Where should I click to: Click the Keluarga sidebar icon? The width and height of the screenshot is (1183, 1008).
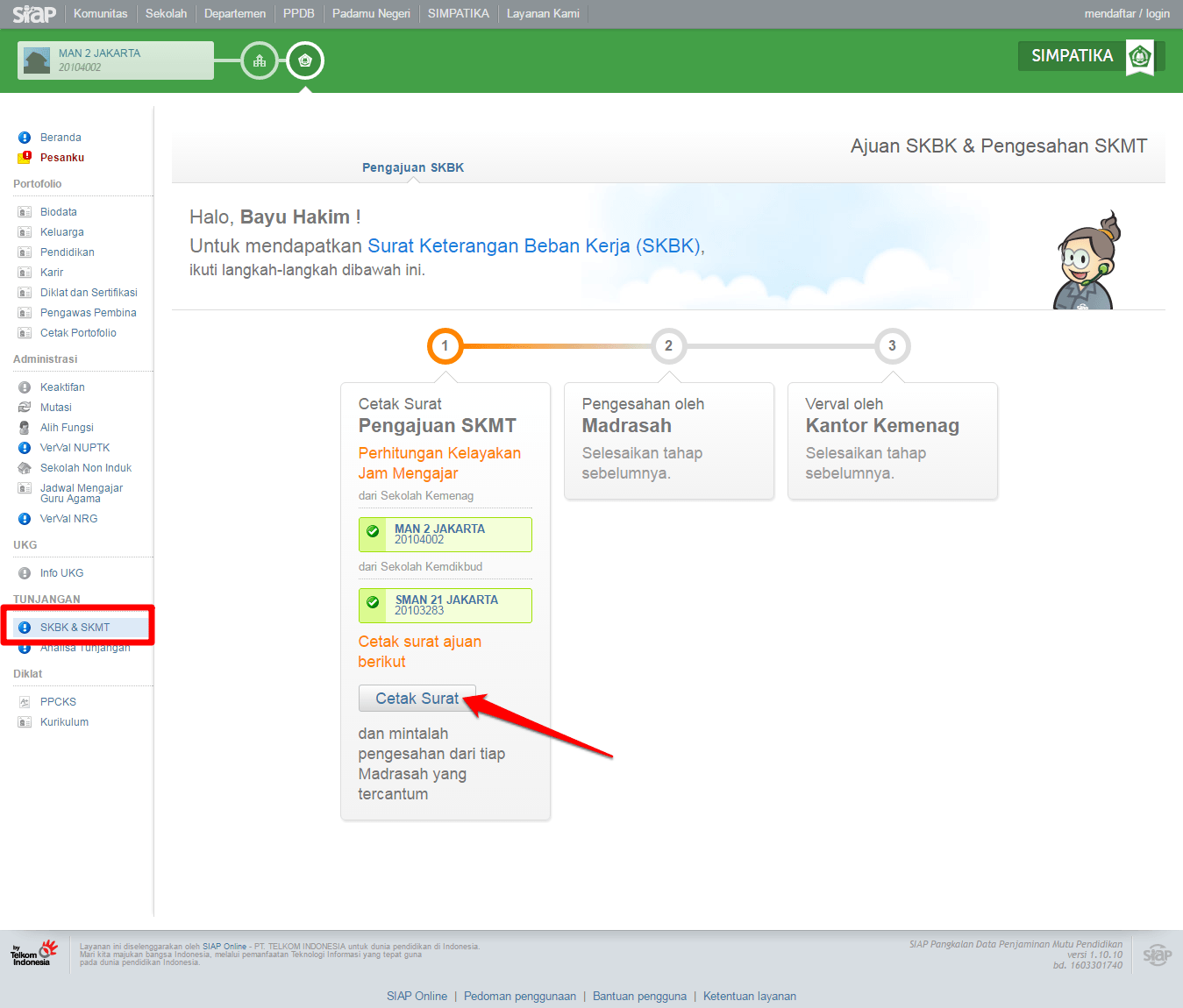(x=25, y=232)
